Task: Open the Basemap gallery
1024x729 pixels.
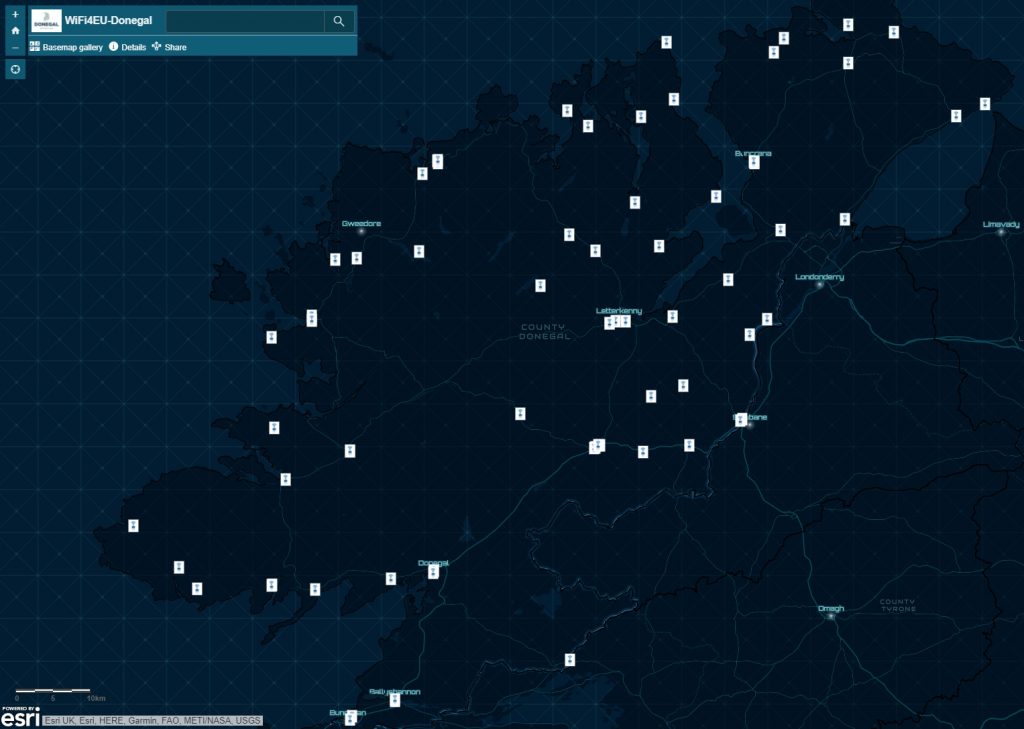Action: tap(66, 47)
